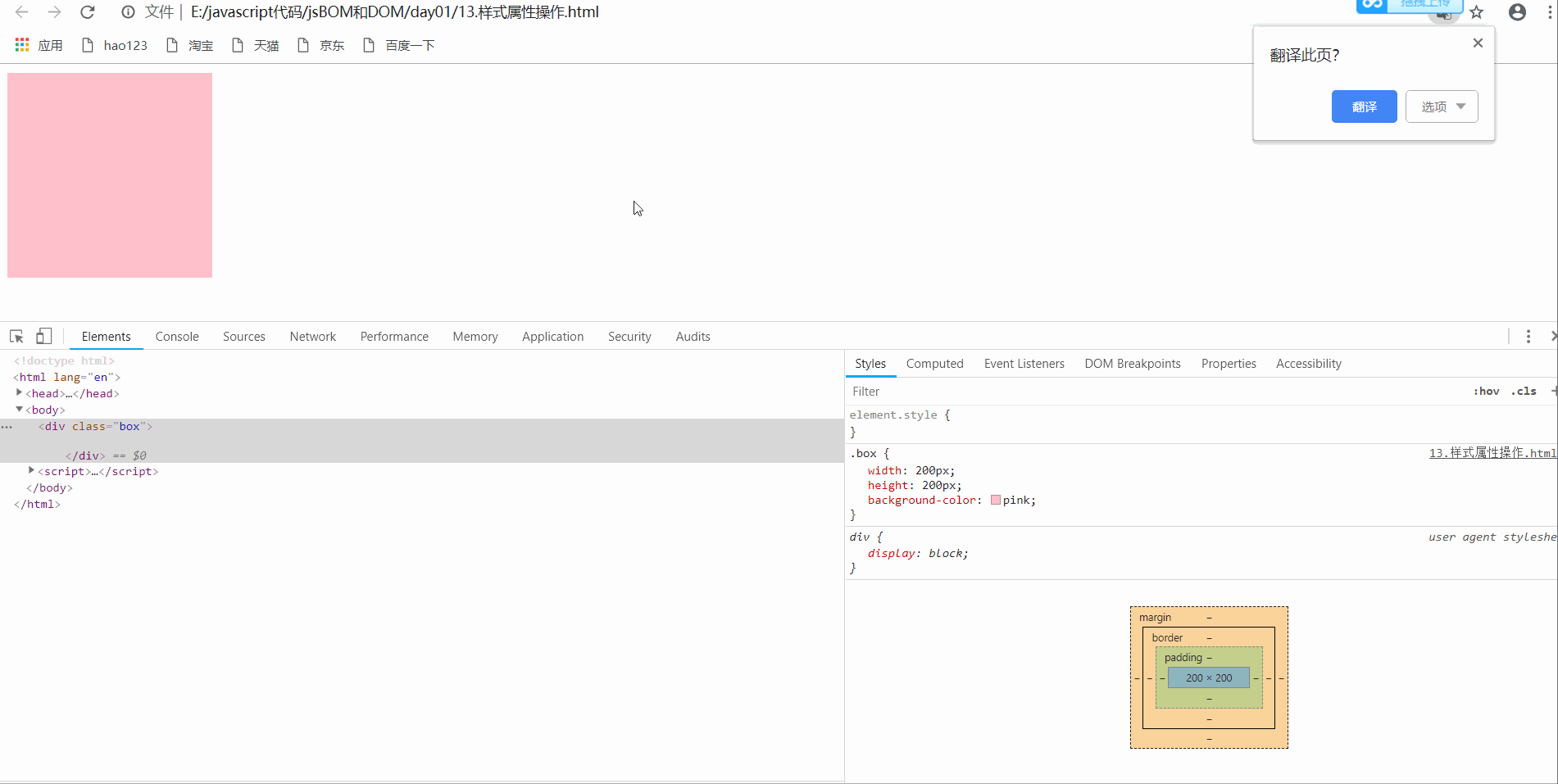Open the 天猫 bookmark
This screenshot has height=784, width=1558.
[x=256, y=45]
